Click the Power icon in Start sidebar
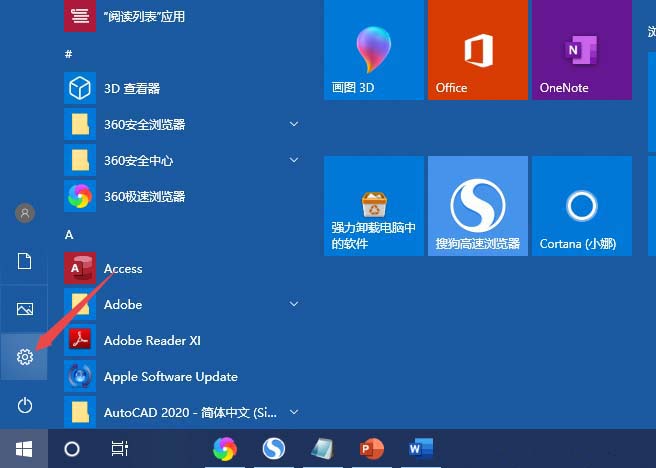Image resolution: width=656 pixels, height=468 pixels. click(x=25, y=405)
